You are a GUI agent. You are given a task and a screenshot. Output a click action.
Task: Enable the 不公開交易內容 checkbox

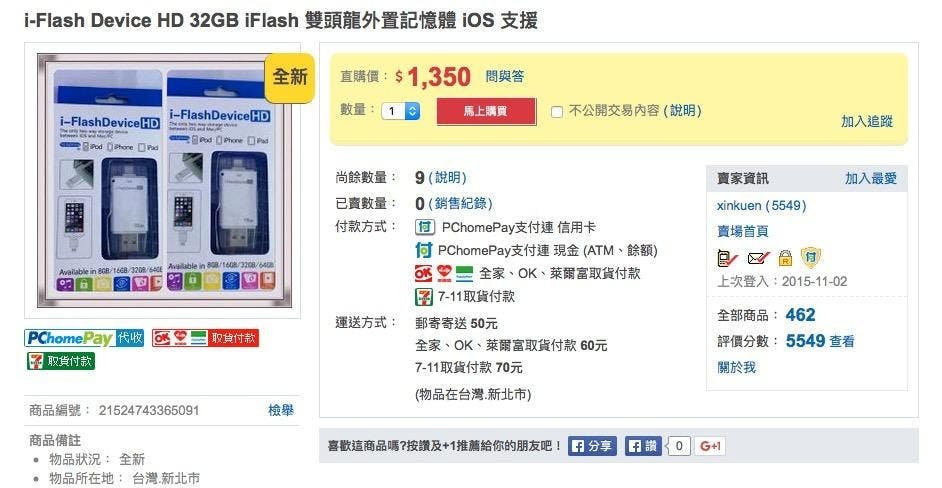(557, 112)
